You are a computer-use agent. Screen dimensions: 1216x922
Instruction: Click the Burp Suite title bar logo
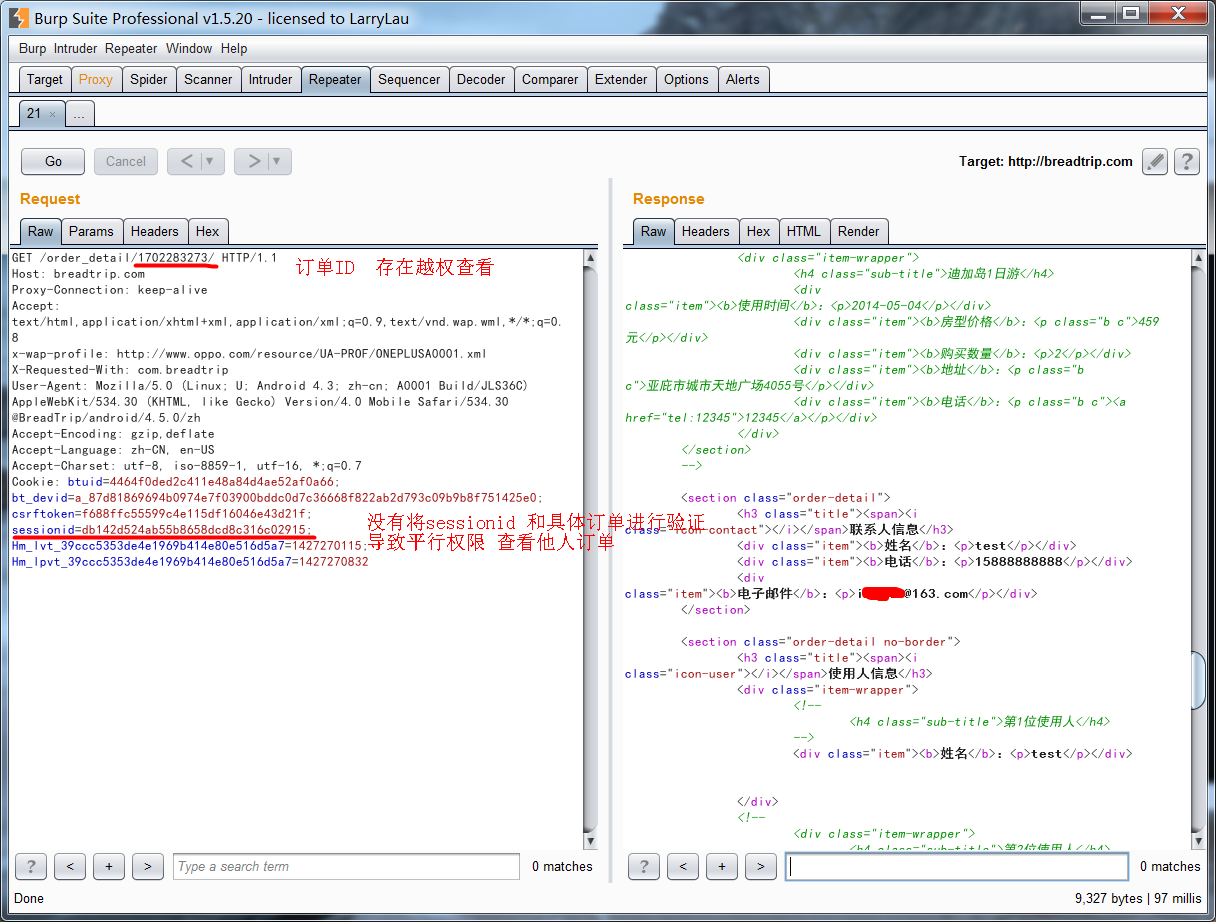point(19,16)
